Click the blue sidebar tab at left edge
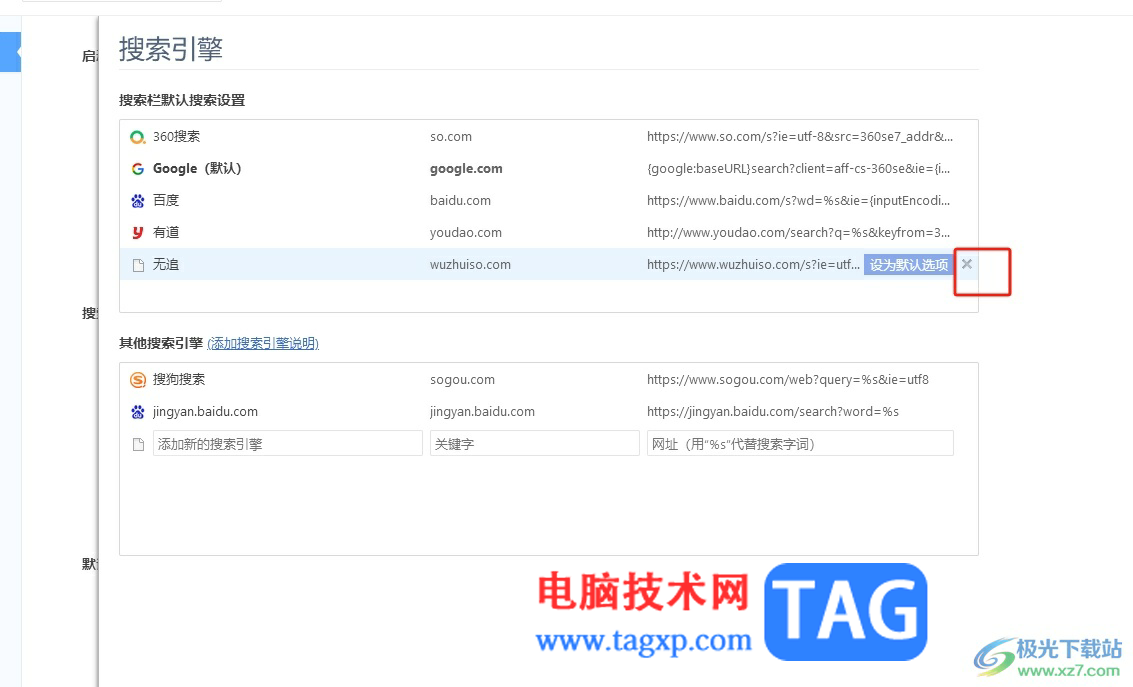Image resolution: width=1133 pixels, height=687 pixels. (x=10, y=52)
